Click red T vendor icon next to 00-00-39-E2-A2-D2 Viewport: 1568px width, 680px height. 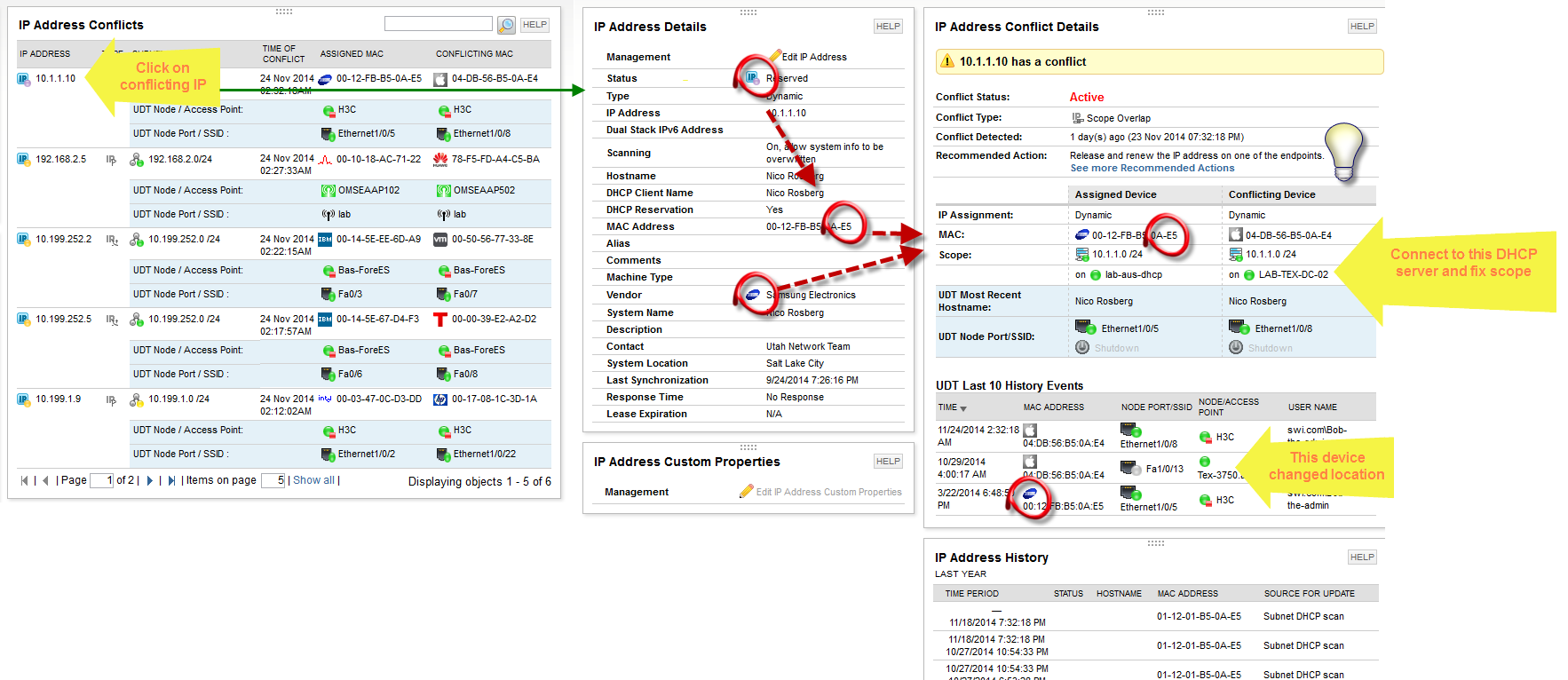[x=440, y=320]
